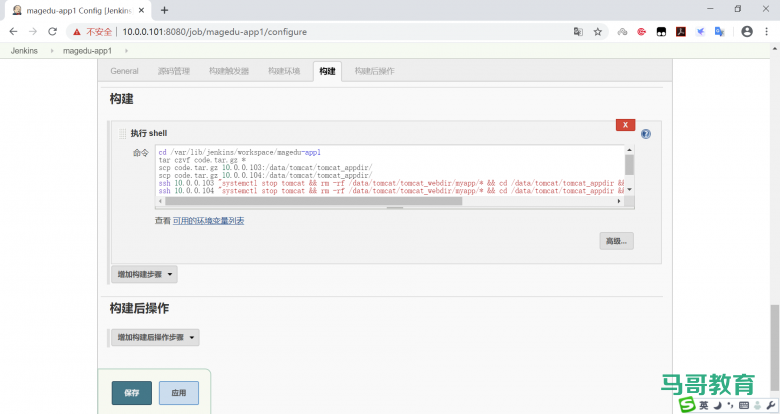Click the command box vertical scrollbar thumb

pos(629,165)
